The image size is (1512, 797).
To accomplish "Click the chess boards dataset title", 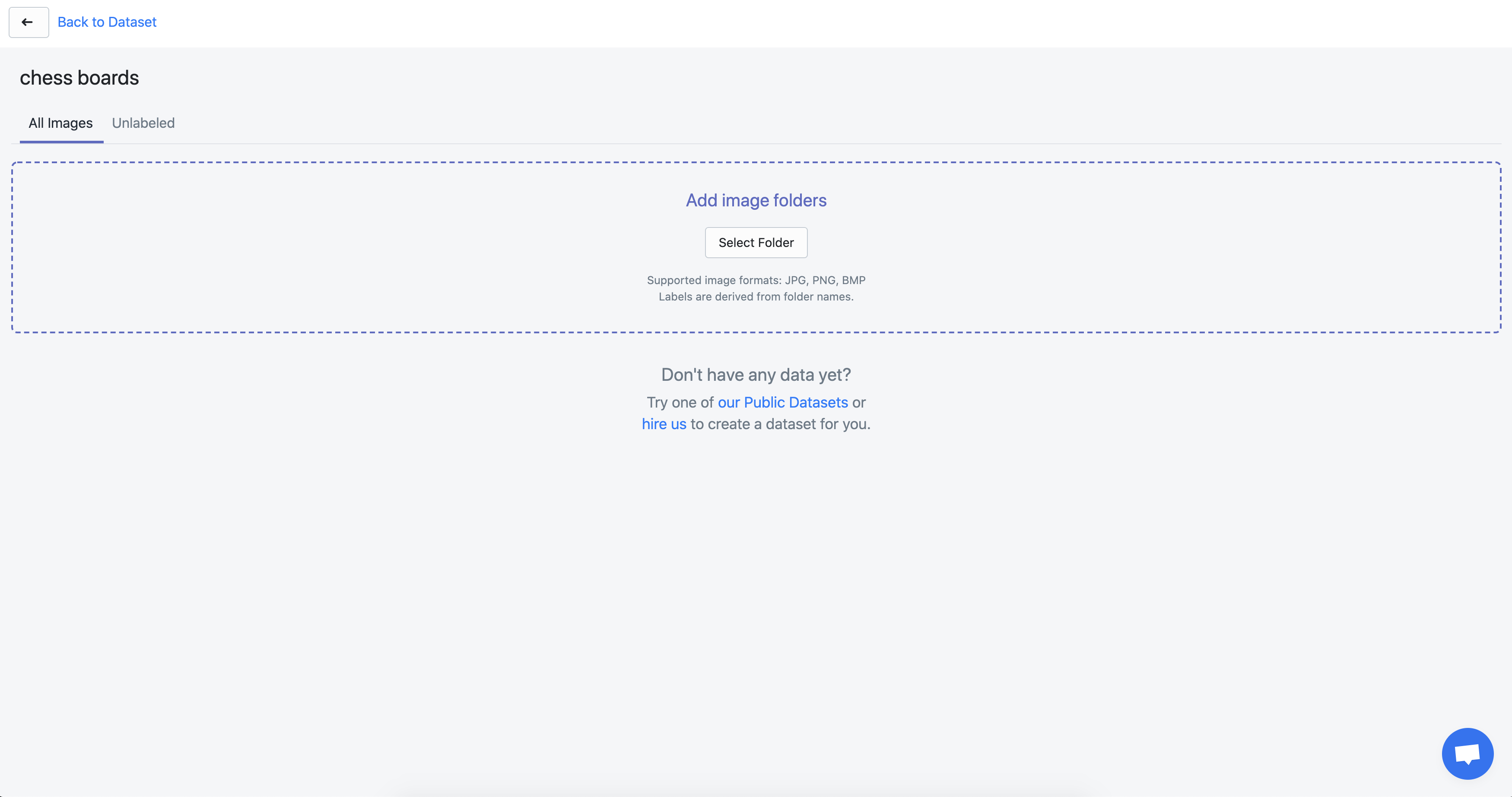I will point(79,78).
